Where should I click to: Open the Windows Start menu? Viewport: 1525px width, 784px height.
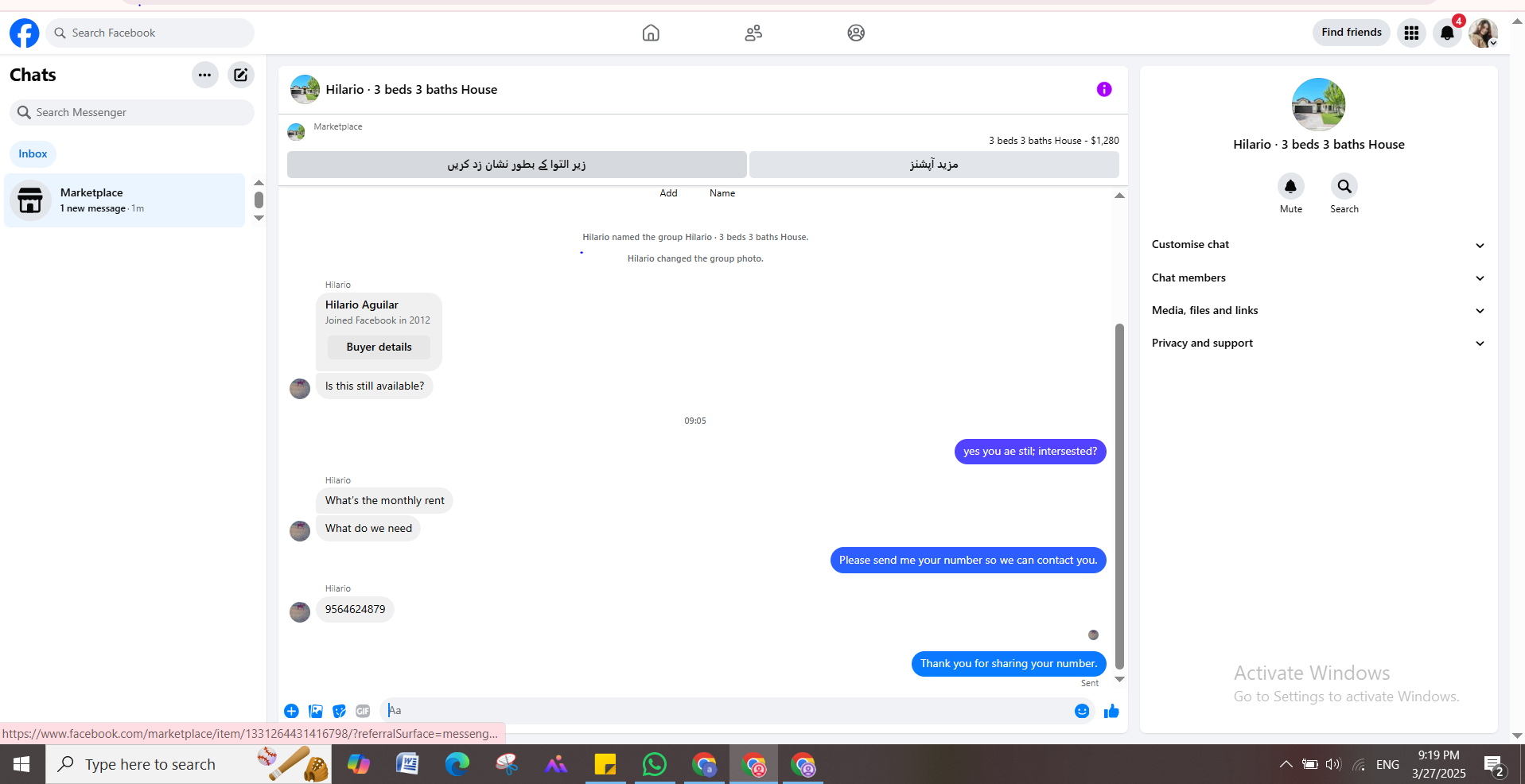21,764
